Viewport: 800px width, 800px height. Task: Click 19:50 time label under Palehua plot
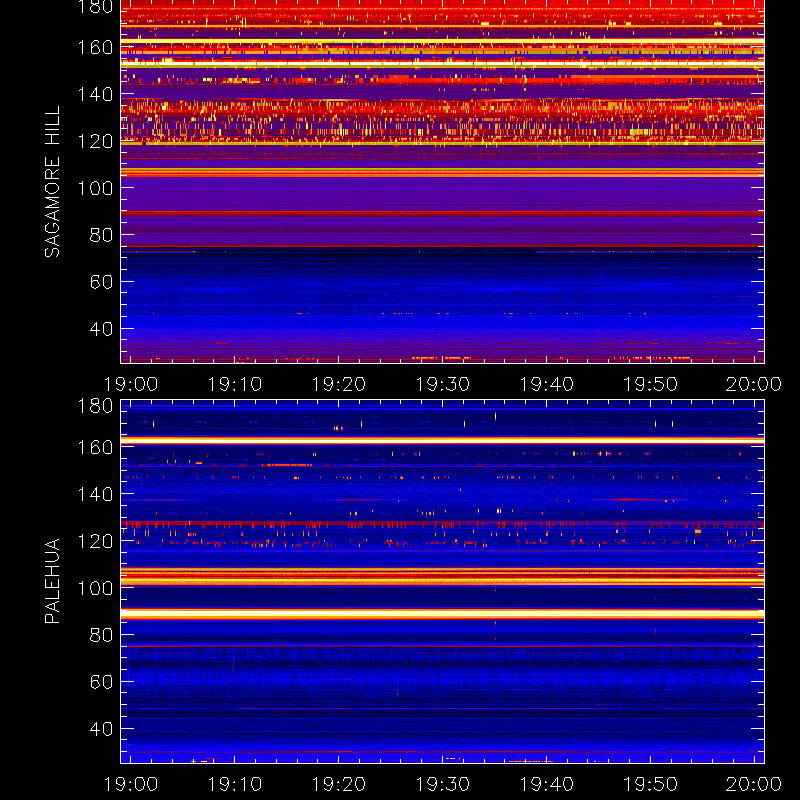(x=651, y=784)
